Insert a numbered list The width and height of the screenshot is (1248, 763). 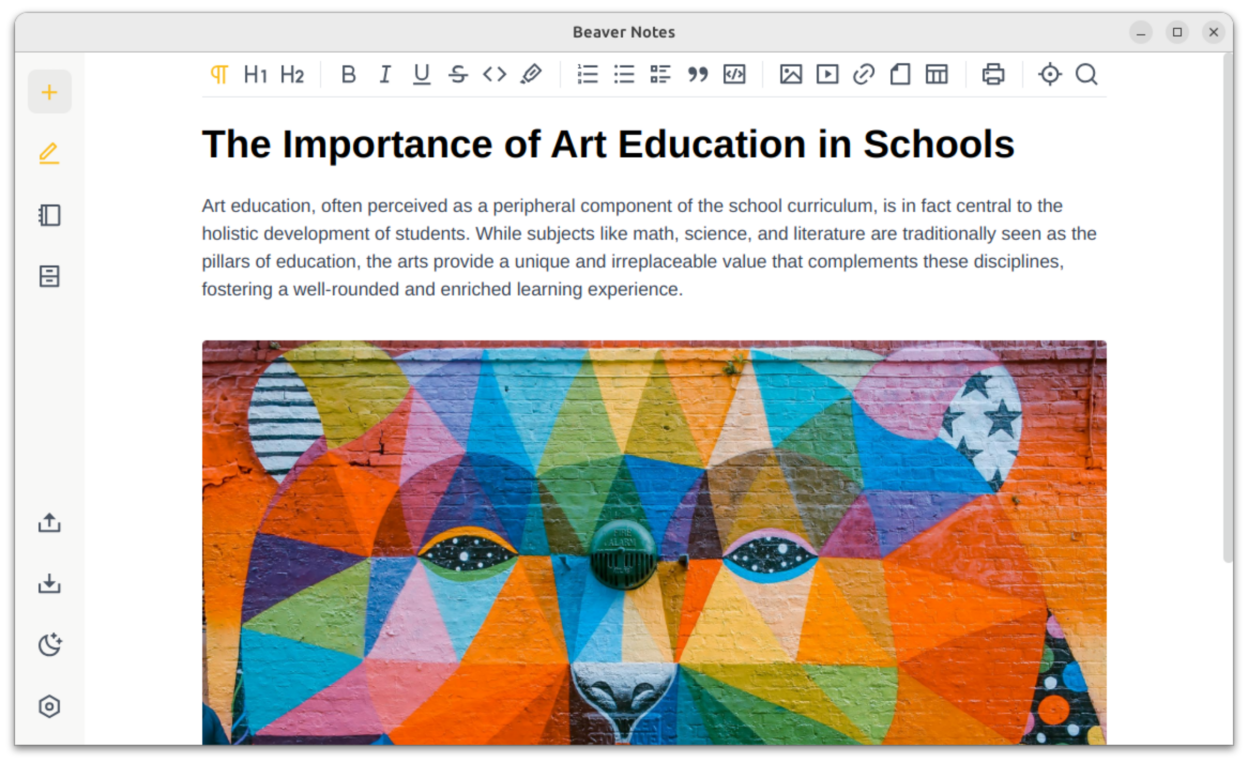click(588, 74)
